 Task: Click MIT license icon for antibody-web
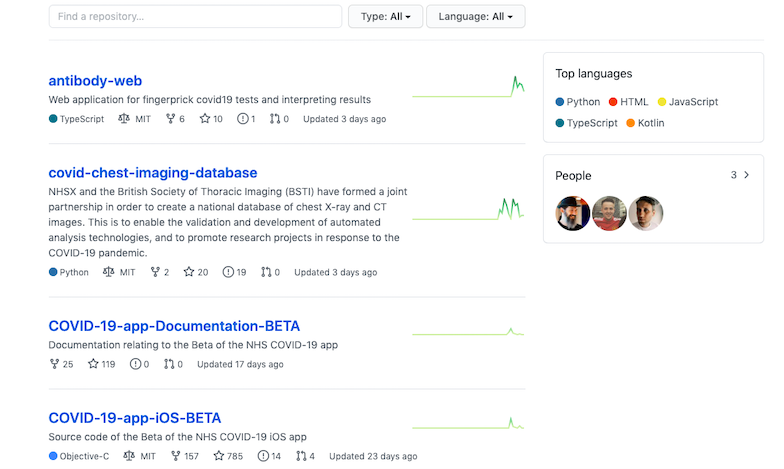124,119
